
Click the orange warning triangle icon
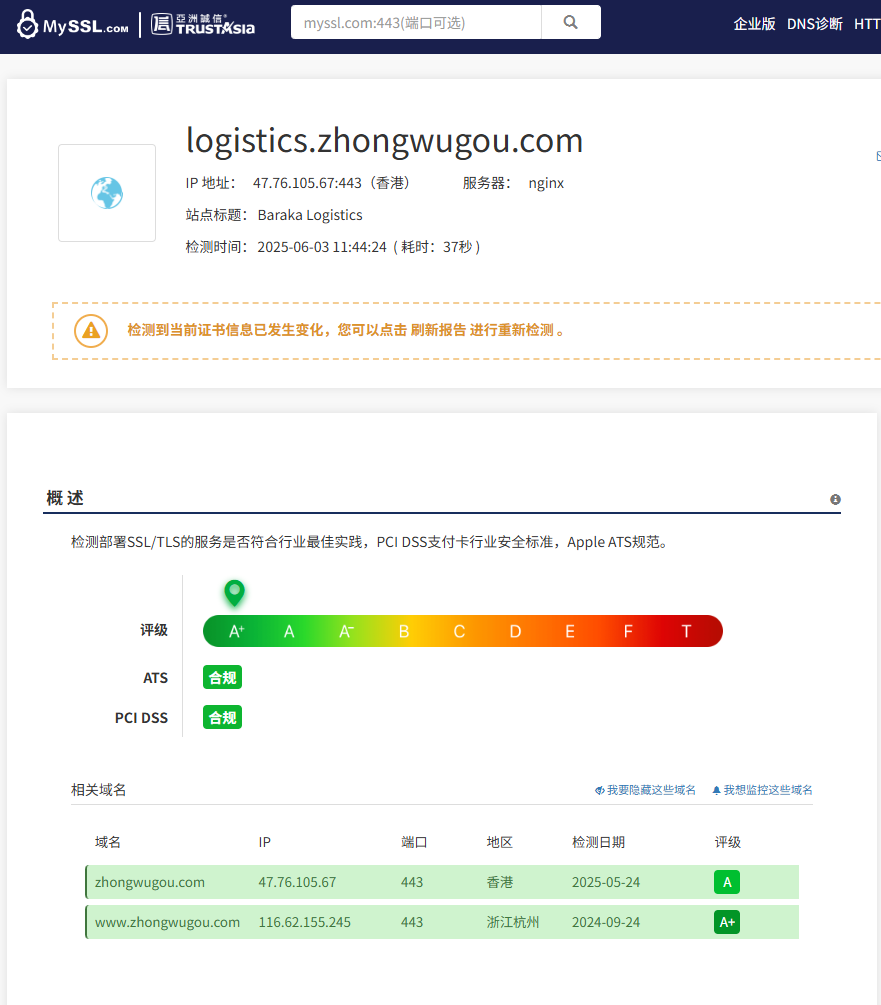coord(91,331)
